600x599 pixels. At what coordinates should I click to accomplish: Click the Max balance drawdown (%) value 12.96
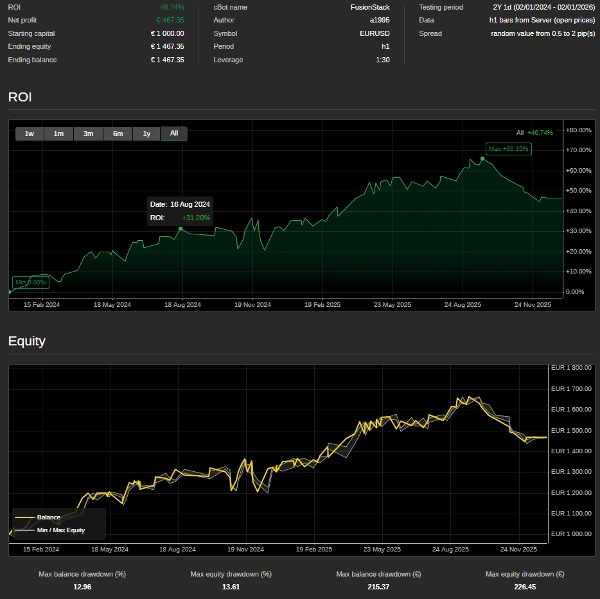[81, 589]
